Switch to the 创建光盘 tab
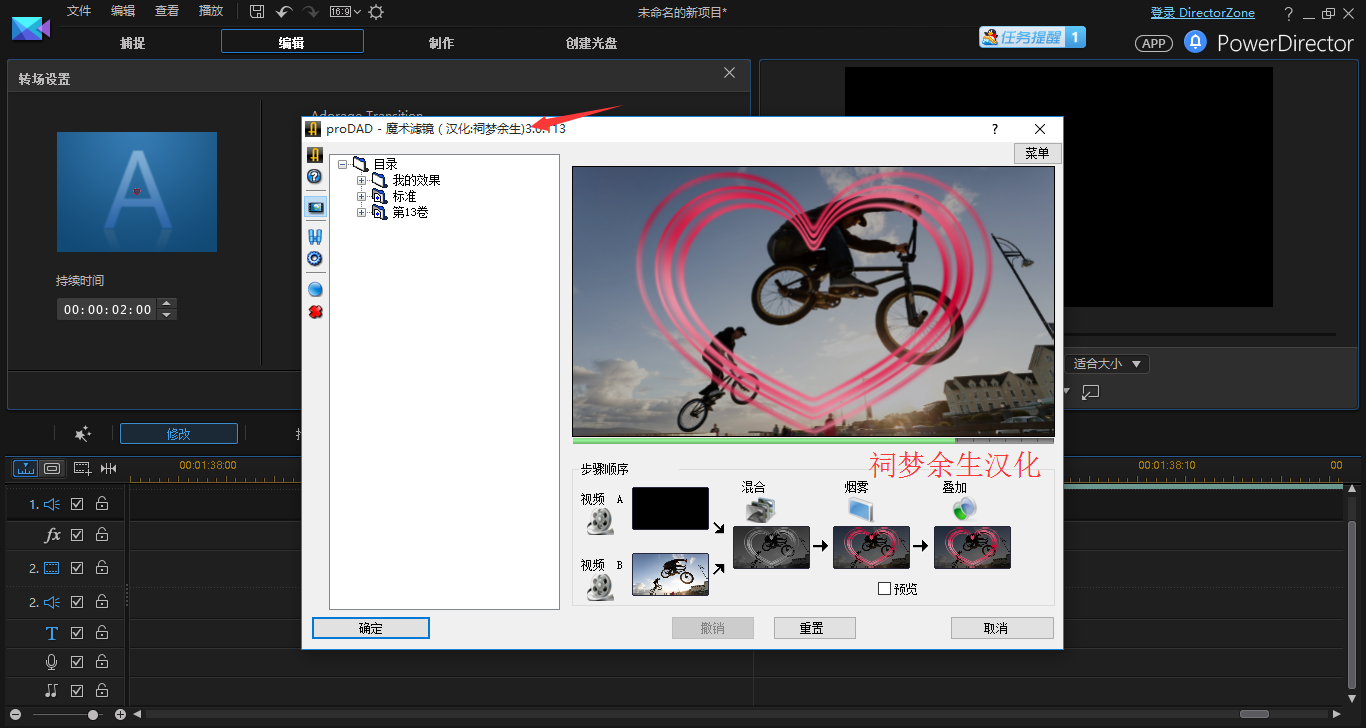1366x728 pixels. pyautogui.click(x=591, y=43)
